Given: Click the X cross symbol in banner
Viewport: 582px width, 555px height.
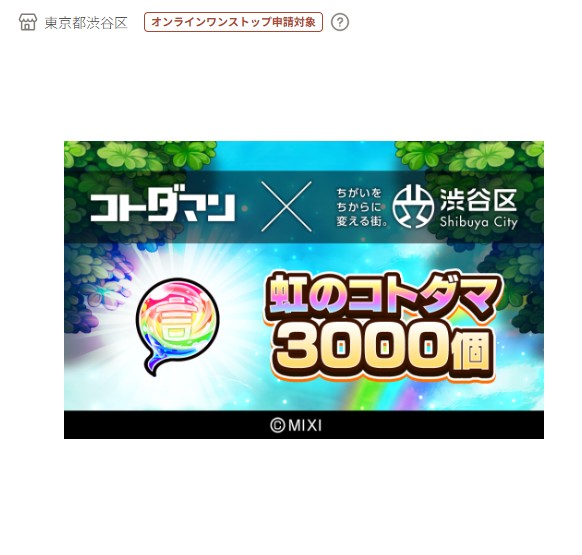Looking at the screenshot, I should tap(286, 206).
